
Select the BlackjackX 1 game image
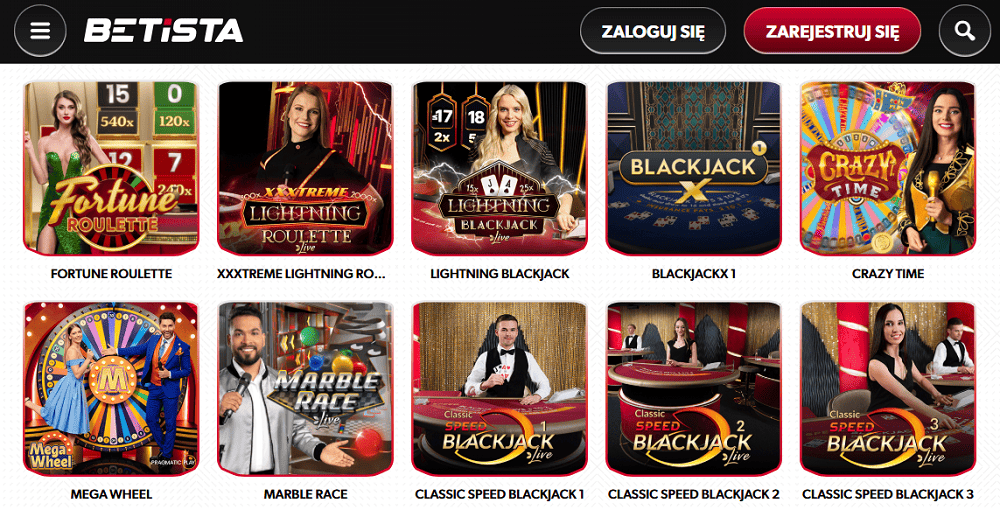(x=693, y=168)
